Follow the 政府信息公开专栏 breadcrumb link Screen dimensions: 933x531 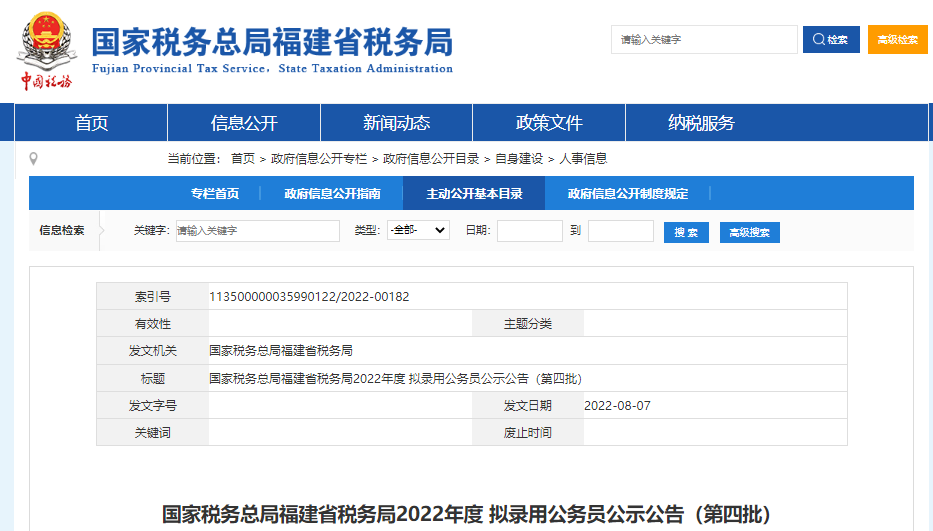click(x=319, y=159)
